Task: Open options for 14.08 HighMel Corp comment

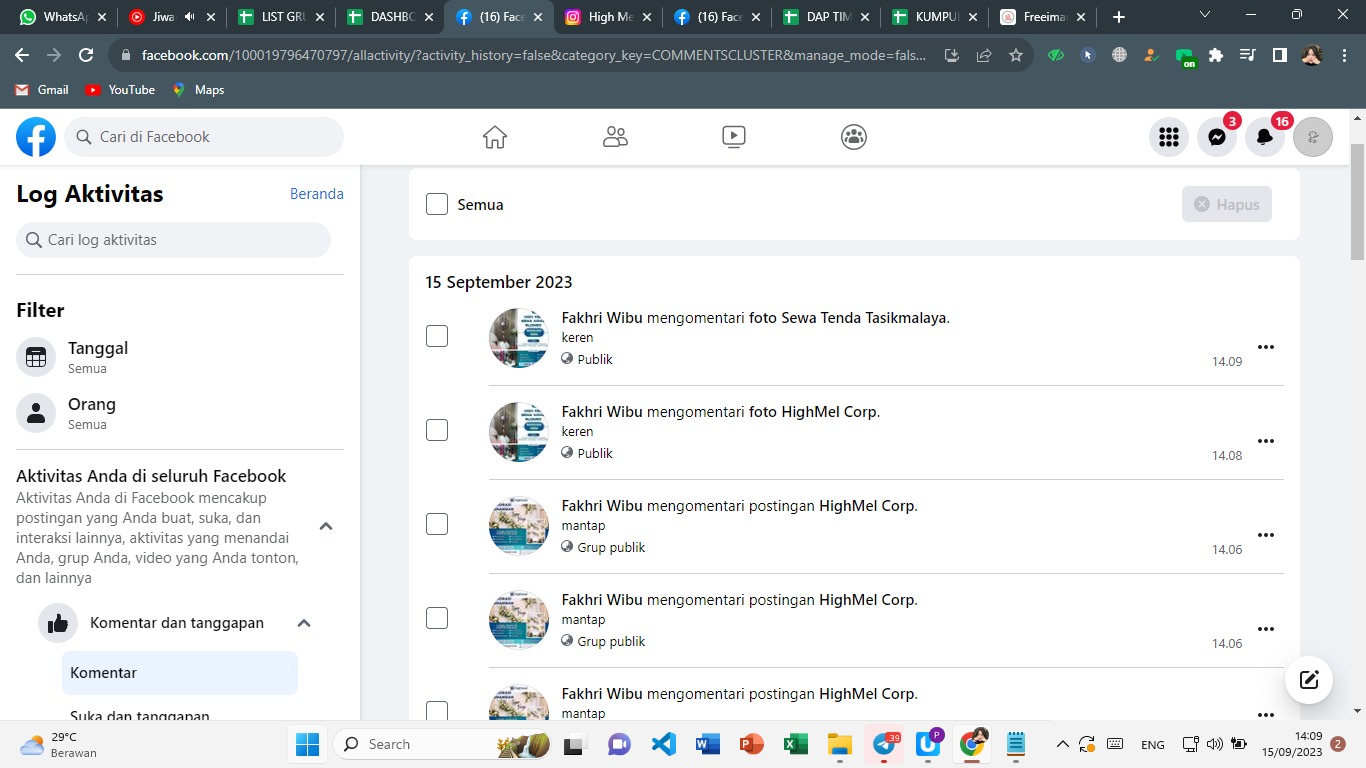Action: 1266,441
